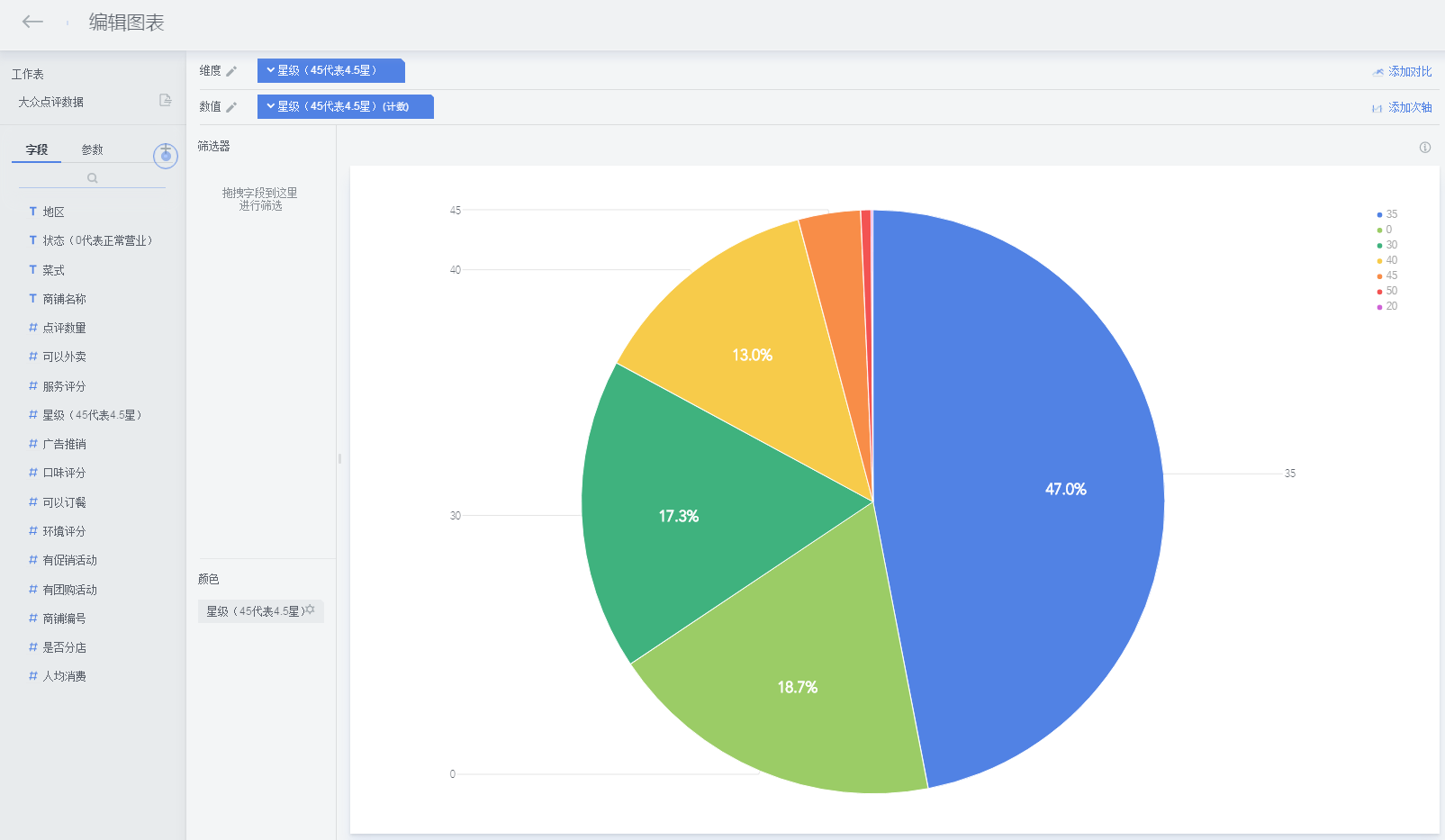Screen dimensions: 1445x840
Task: Switch to the 参数 tab
Action: pyautogui.click(x=92, y=150)
